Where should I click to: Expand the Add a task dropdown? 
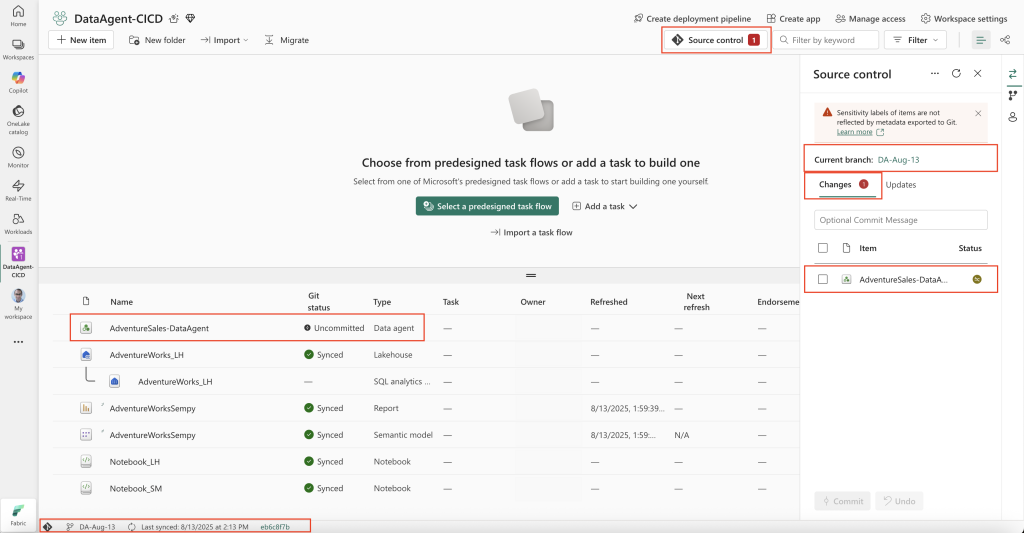pyautogui.click(x=605, y=206)
